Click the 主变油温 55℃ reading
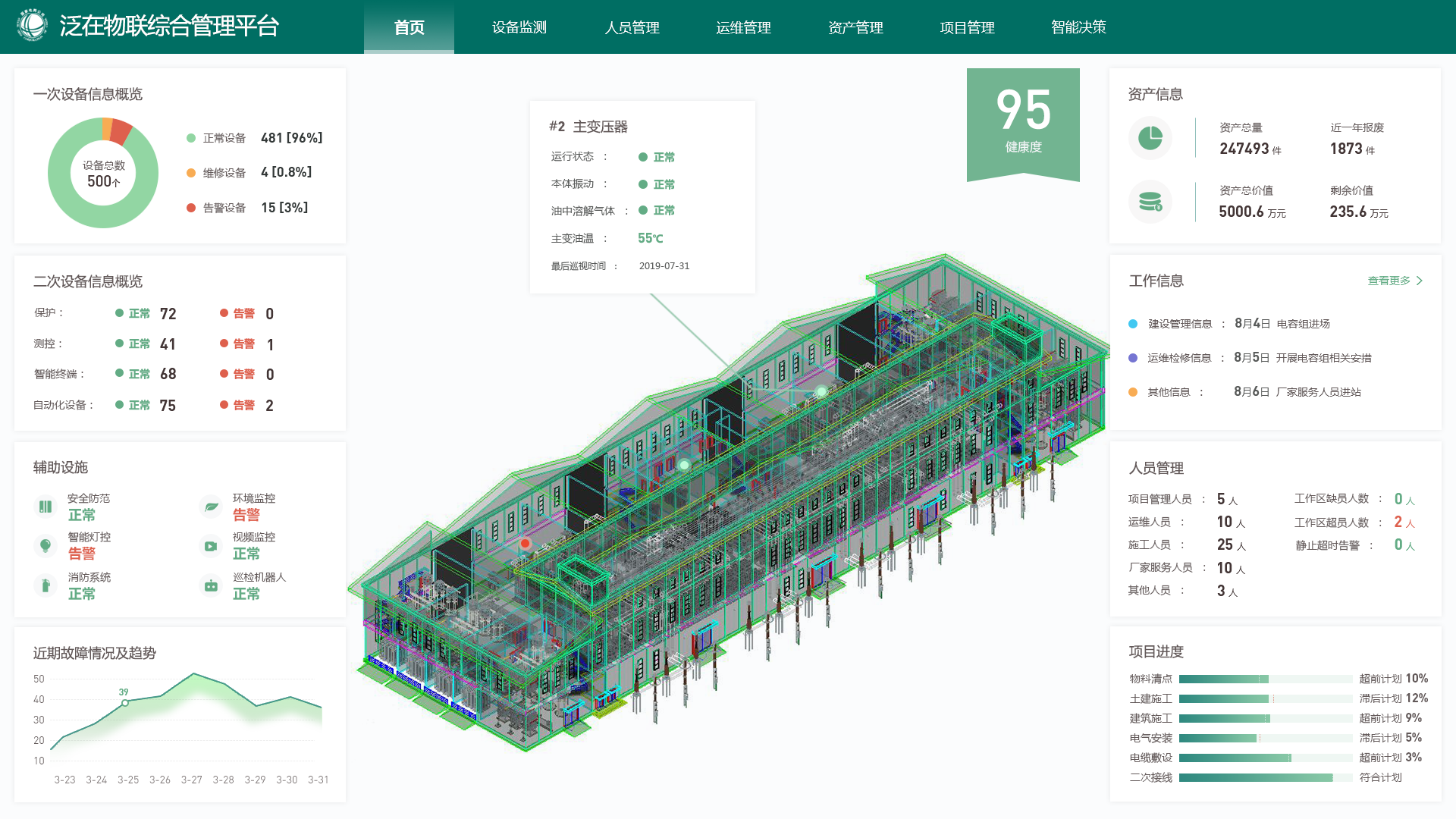 pos(650,238)
